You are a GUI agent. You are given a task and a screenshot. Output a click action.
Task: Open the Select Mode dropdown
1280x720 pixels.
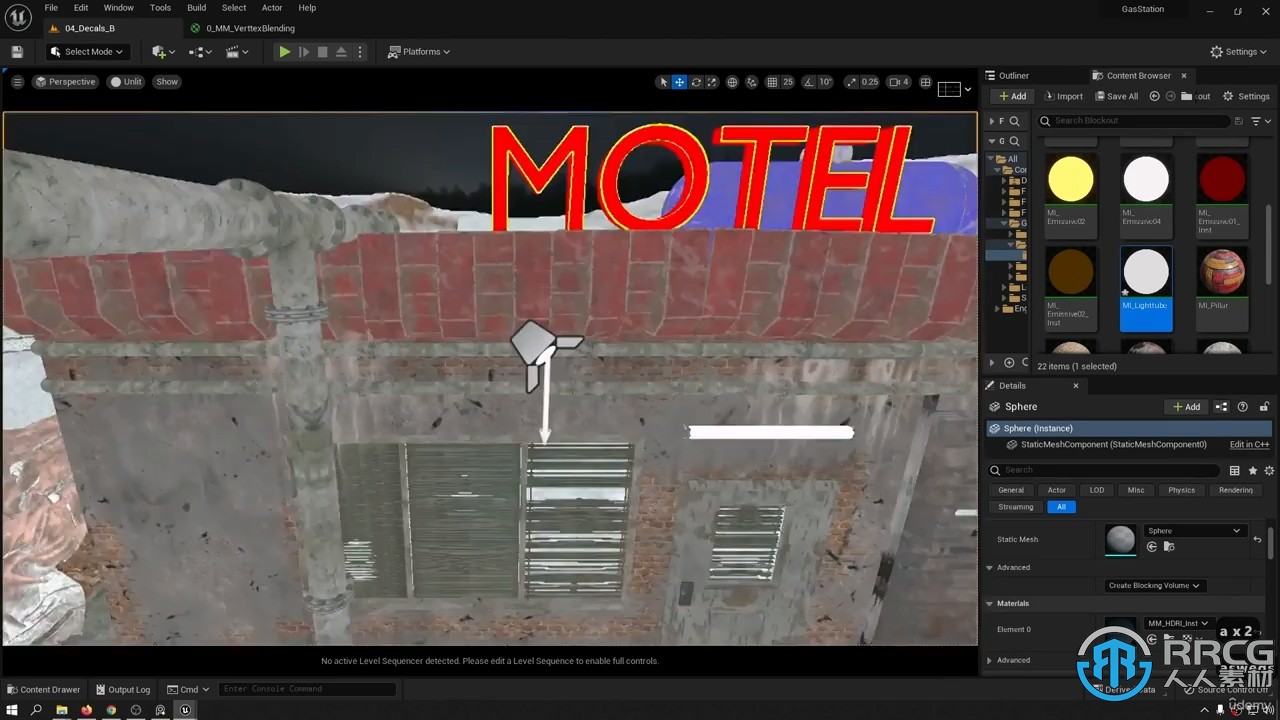pyautogui.click(x=88, y=52)
